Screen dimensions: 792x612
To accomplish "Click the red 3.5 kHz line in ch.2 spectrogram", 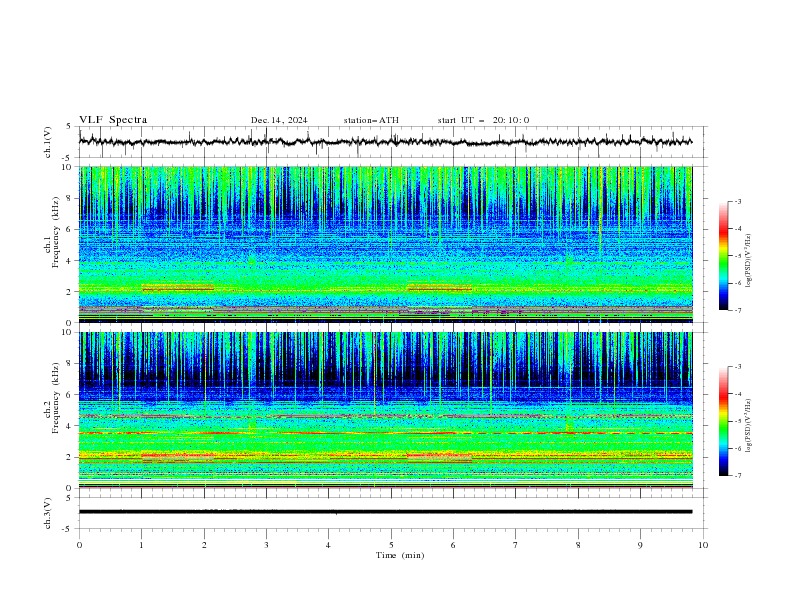I will [x=386, y=433].
